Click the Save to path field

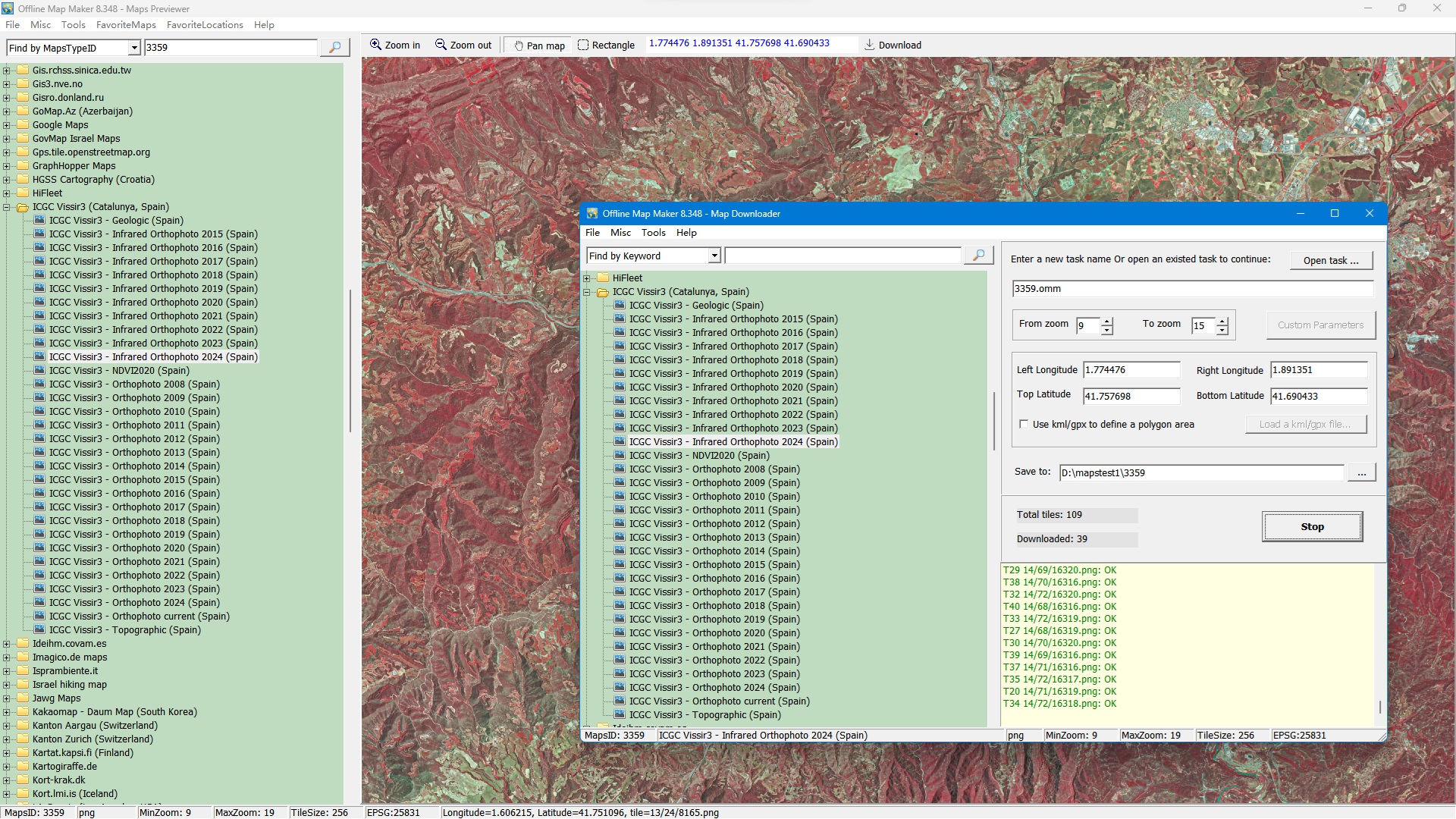pos(1200,473)
